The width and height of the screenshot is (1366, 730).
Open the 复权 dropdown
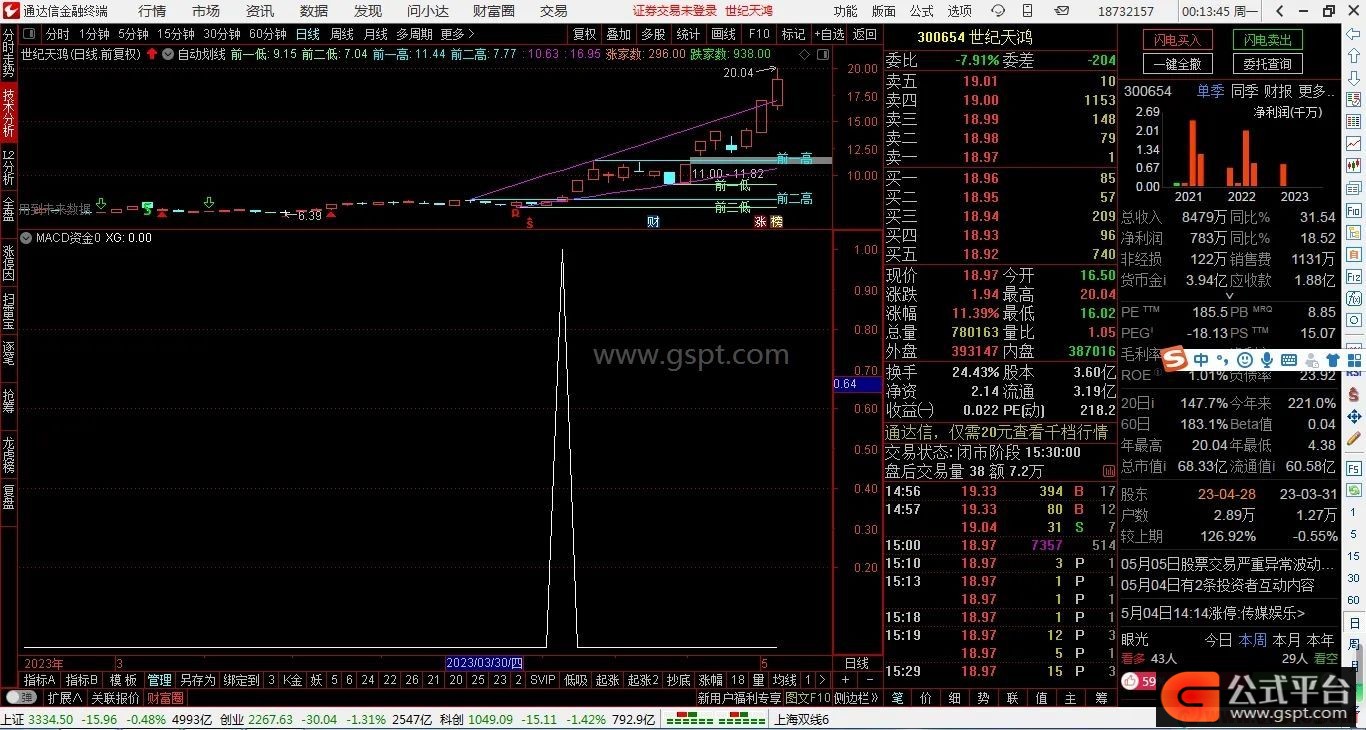[x=584, y=34]
